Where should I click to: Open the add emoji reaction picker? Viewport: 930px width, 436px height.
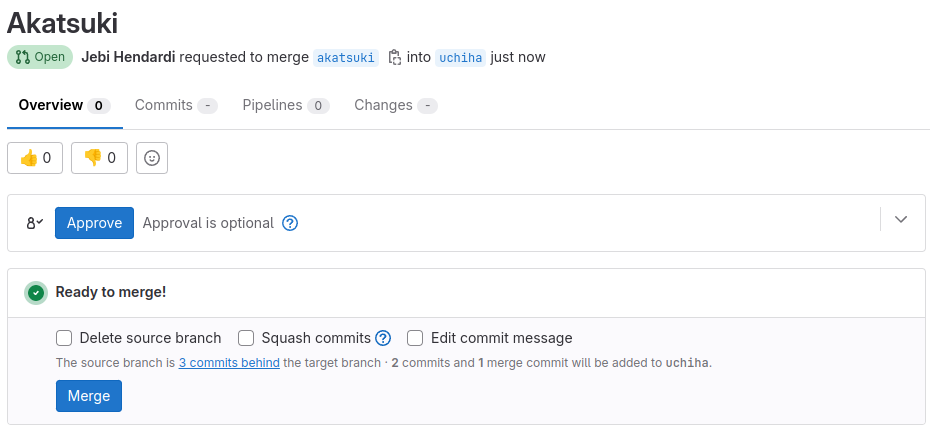click(152, 158)
